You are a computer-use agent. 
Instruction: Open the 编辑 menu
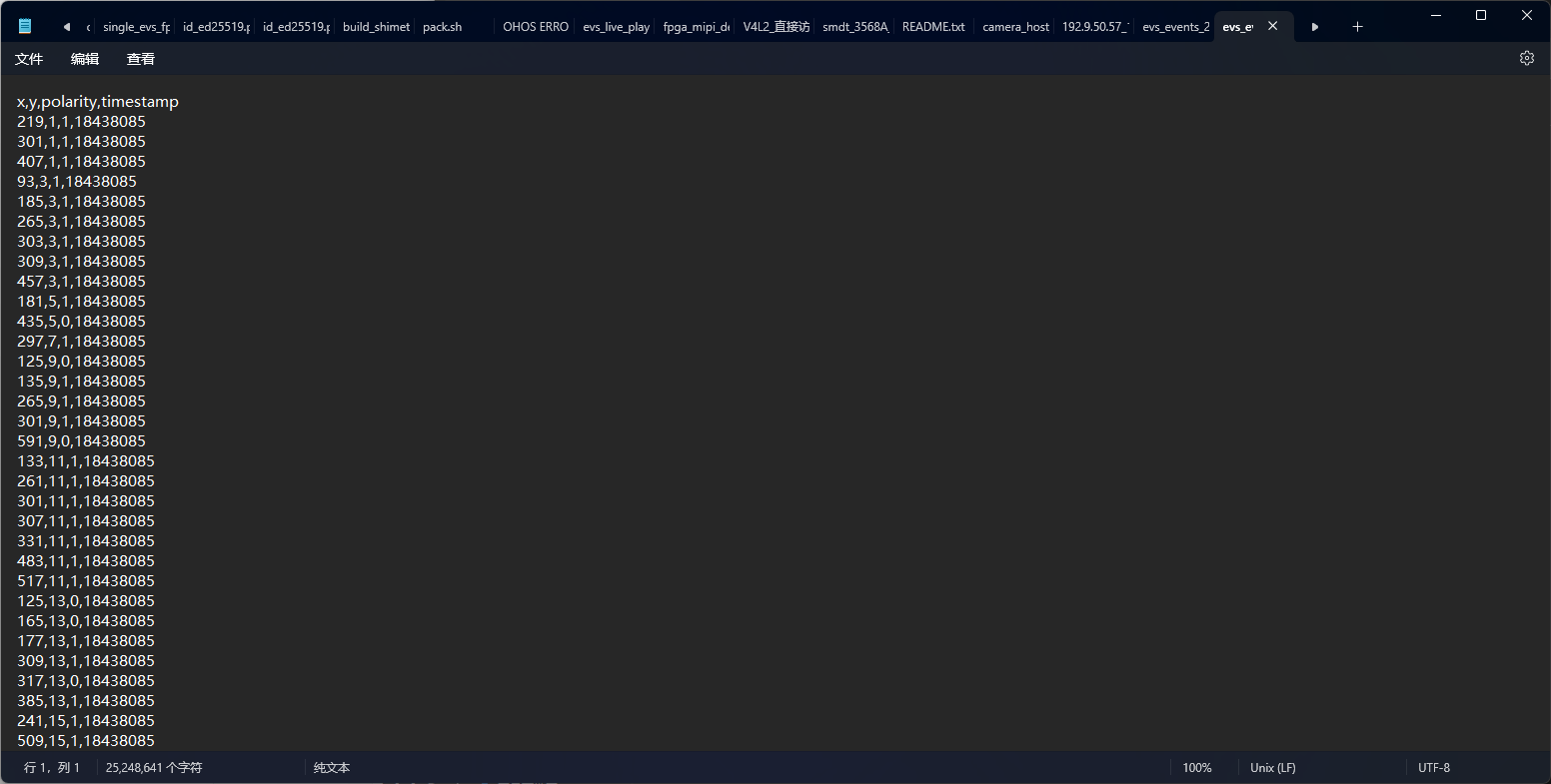point(85,59)
